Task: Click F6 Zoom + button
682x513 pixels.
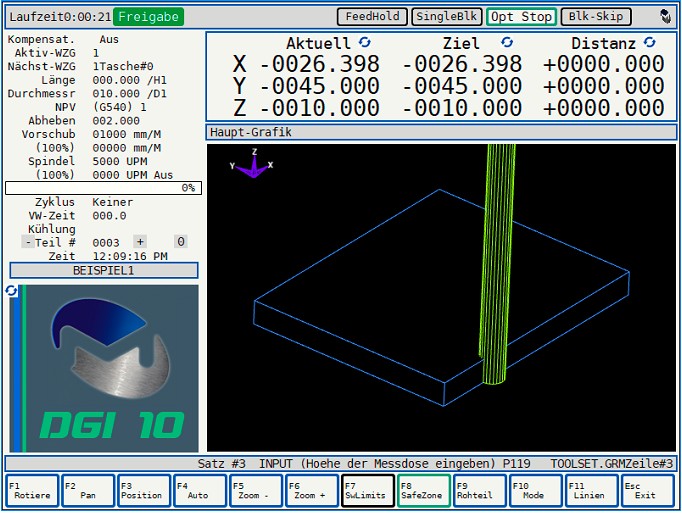Action: pyautogui.click(x=312, y=491)
